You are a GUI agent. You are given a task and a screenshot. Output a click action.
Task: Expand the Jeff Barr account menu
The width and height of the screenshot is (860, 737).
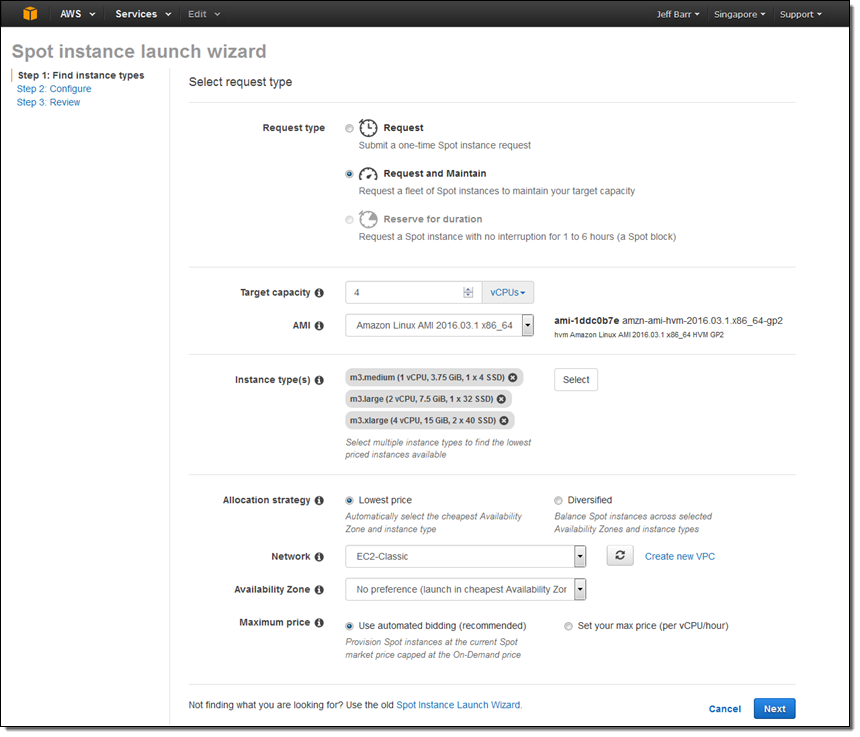tap(678, 14)
